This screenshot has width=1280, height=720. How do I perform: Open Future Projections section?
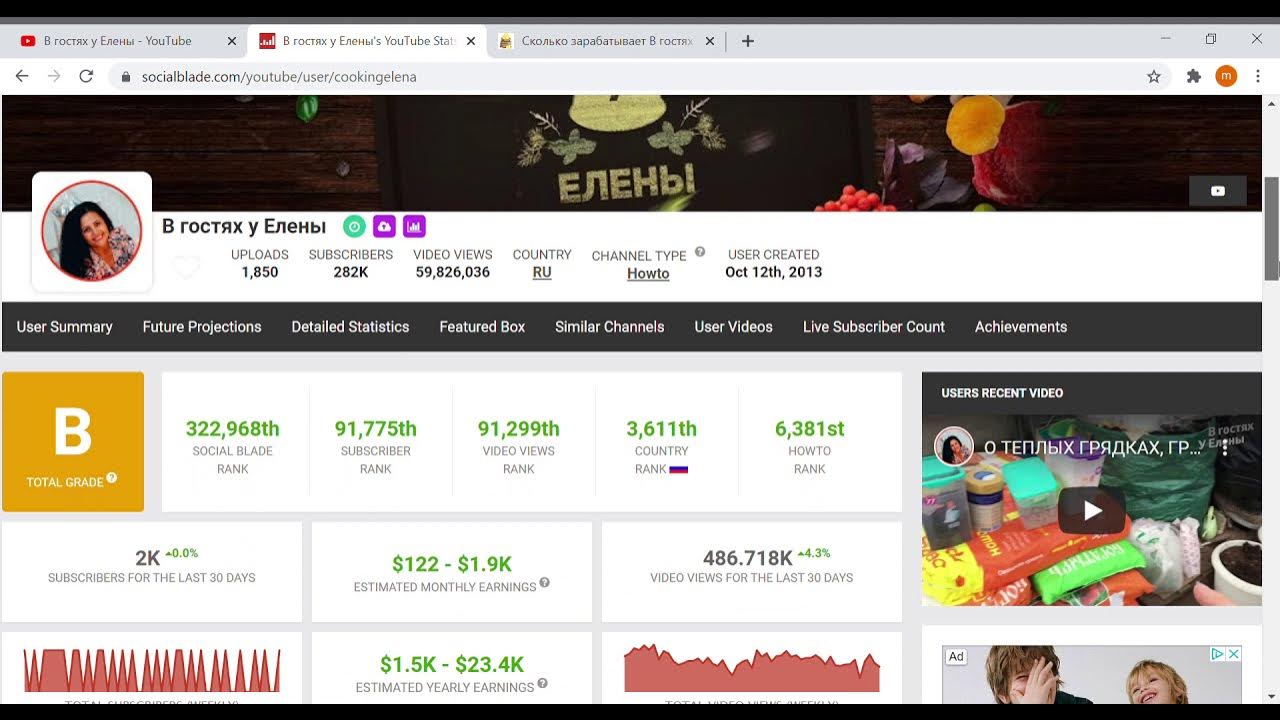point(202,327)
